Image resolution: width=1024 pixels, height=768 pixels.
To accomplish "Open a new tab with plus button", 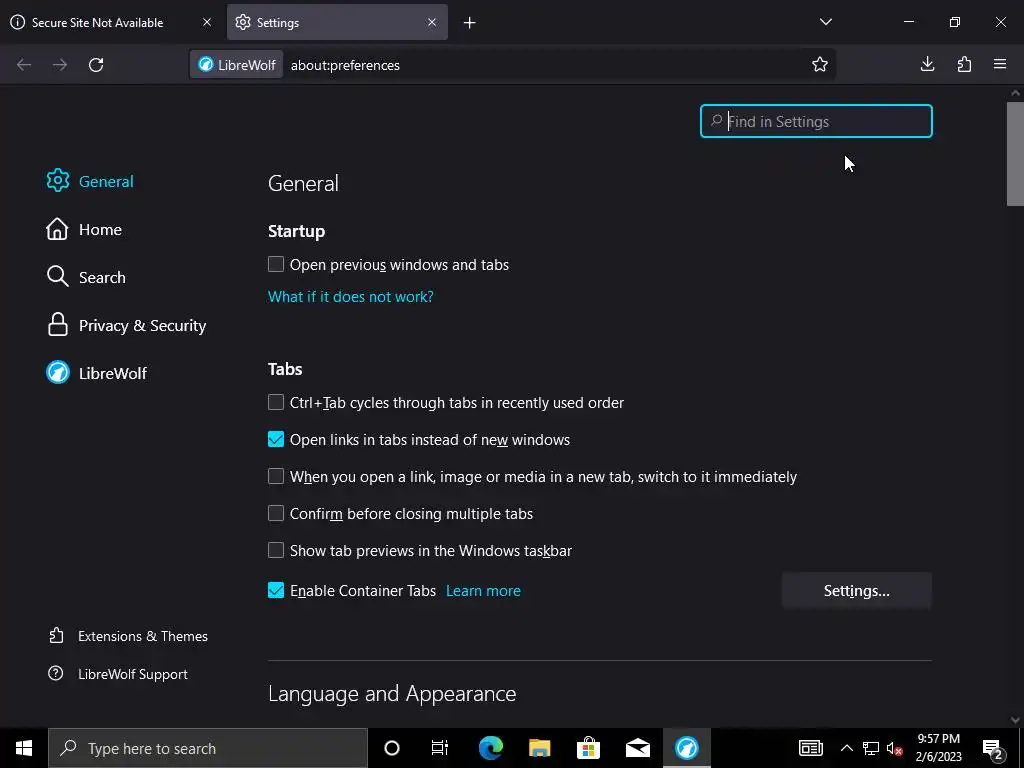I will click(470, 23).
